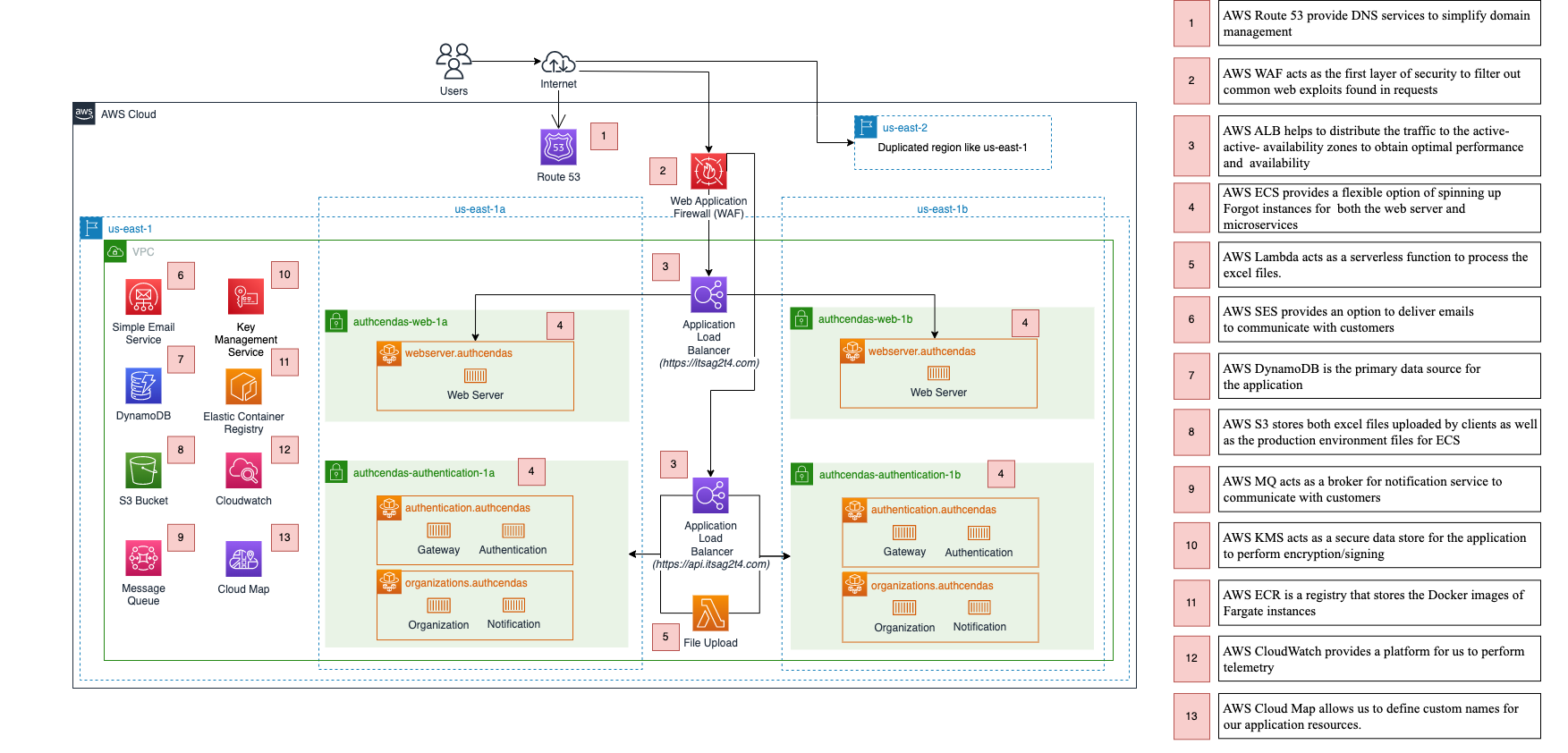Click the Internet cloud icon
Viewport: 1568px width, 753px height.
point(558,63)
